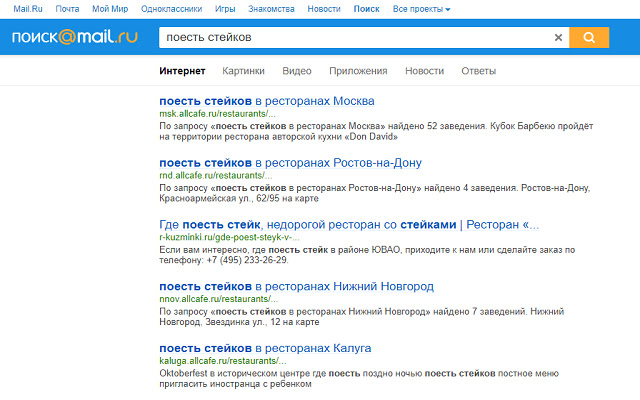The height and width of the screenshot is (400, 640).
Task: Select the Интернет search tab
Action: point(182,71)
